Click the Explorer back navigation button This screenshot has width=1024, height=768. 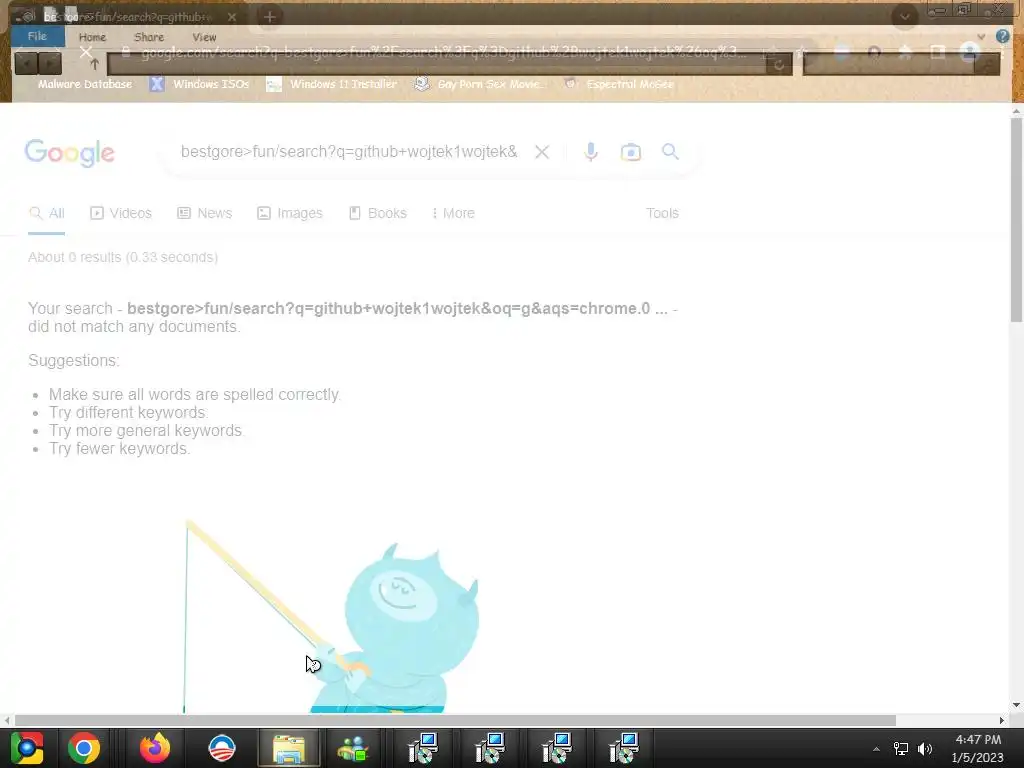26,63
